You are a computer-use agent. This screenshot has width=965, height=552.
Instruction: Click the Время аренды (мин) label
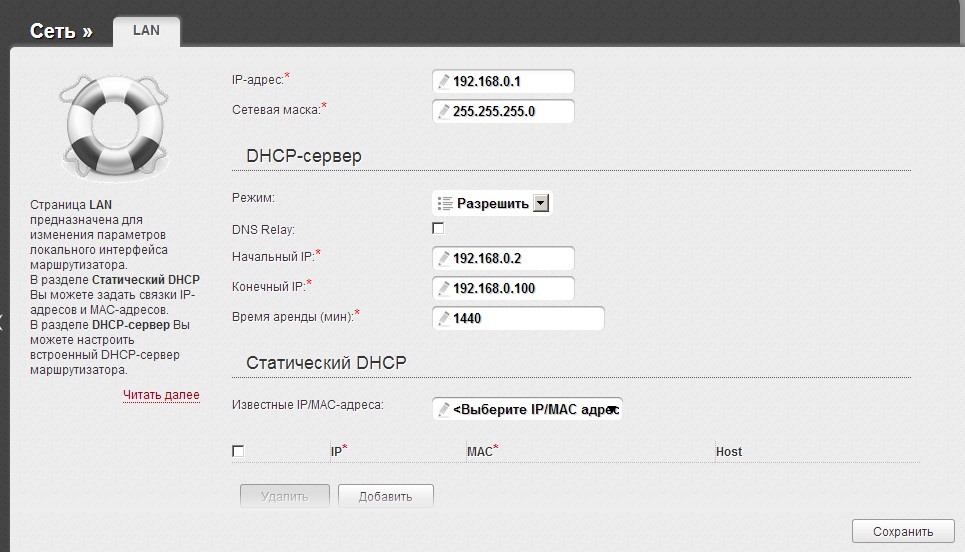click(x=295, y=316)
